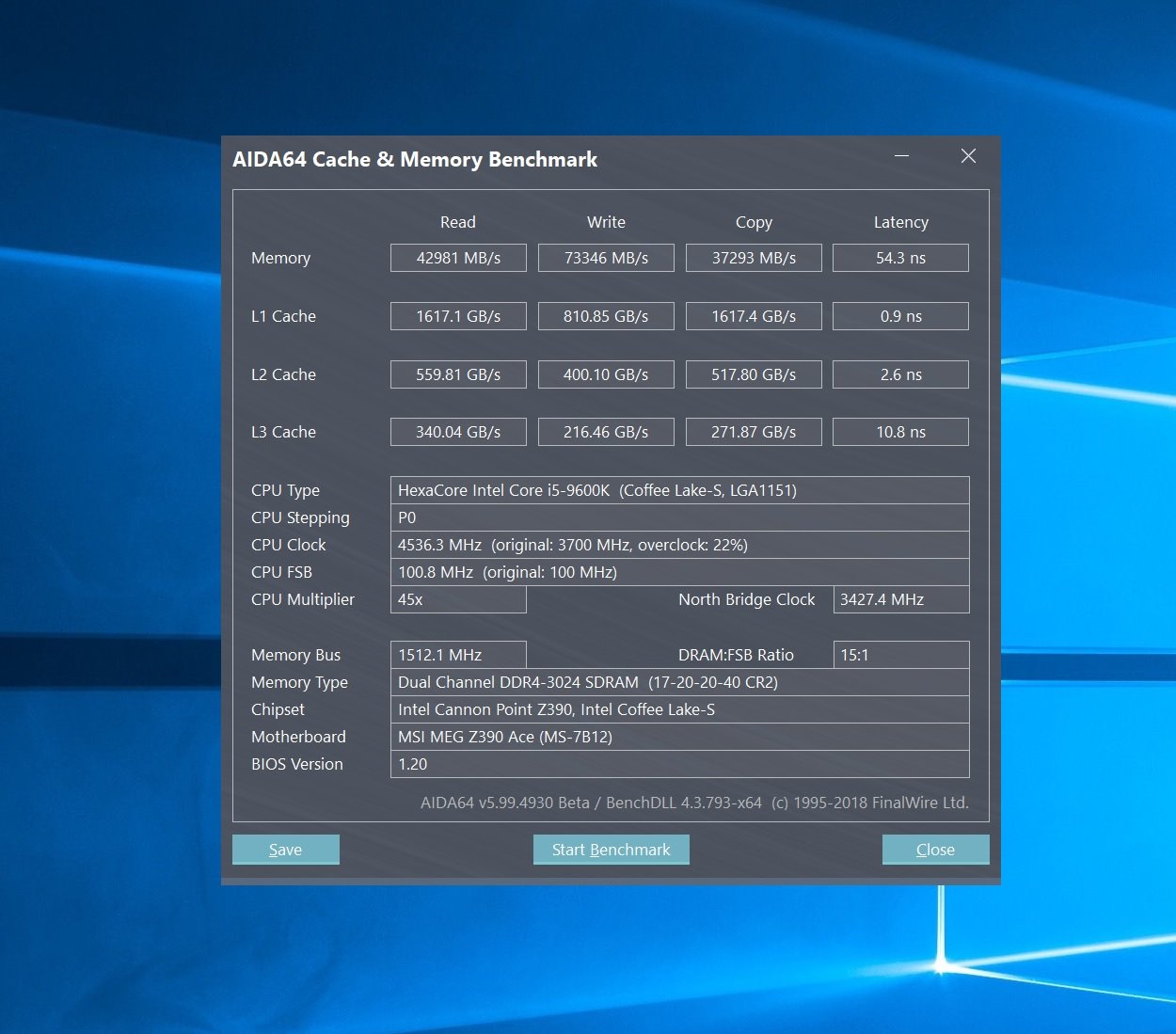
Task: Click CPU FSB value 100.8 MHz
Action: 680,572
